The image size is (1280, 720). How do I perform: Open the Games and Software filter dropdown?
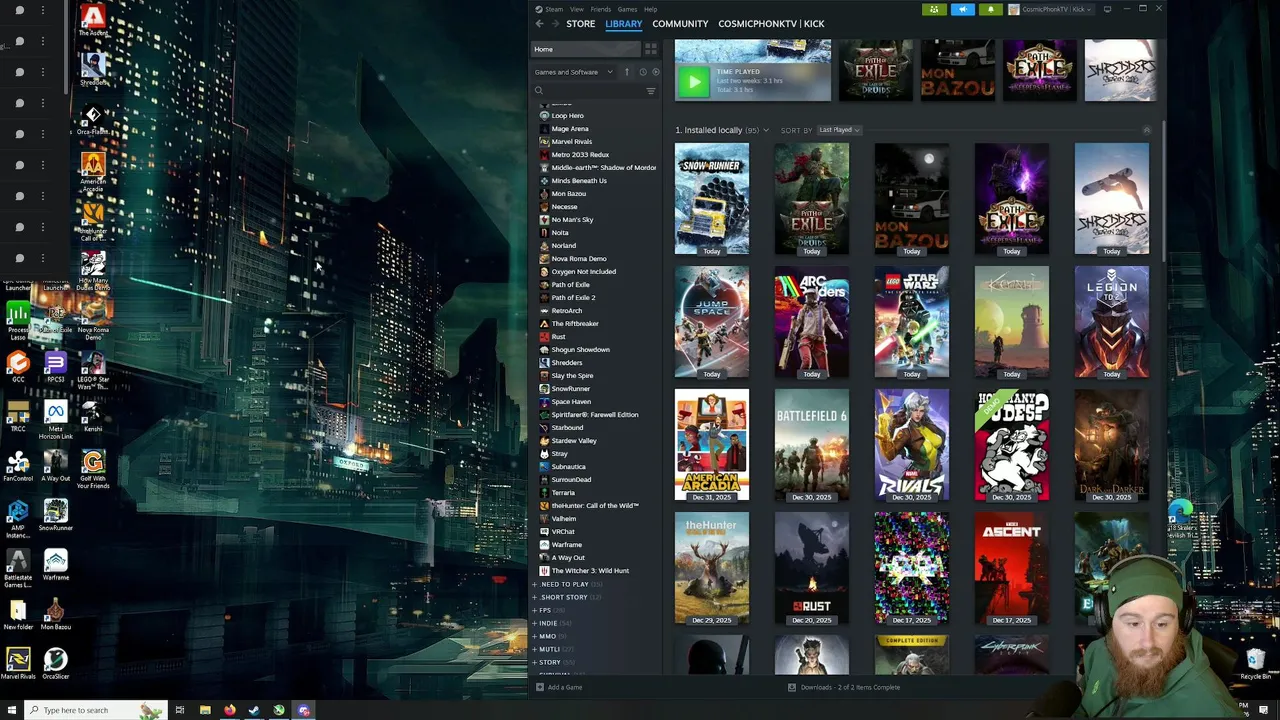tap(574, 72)
